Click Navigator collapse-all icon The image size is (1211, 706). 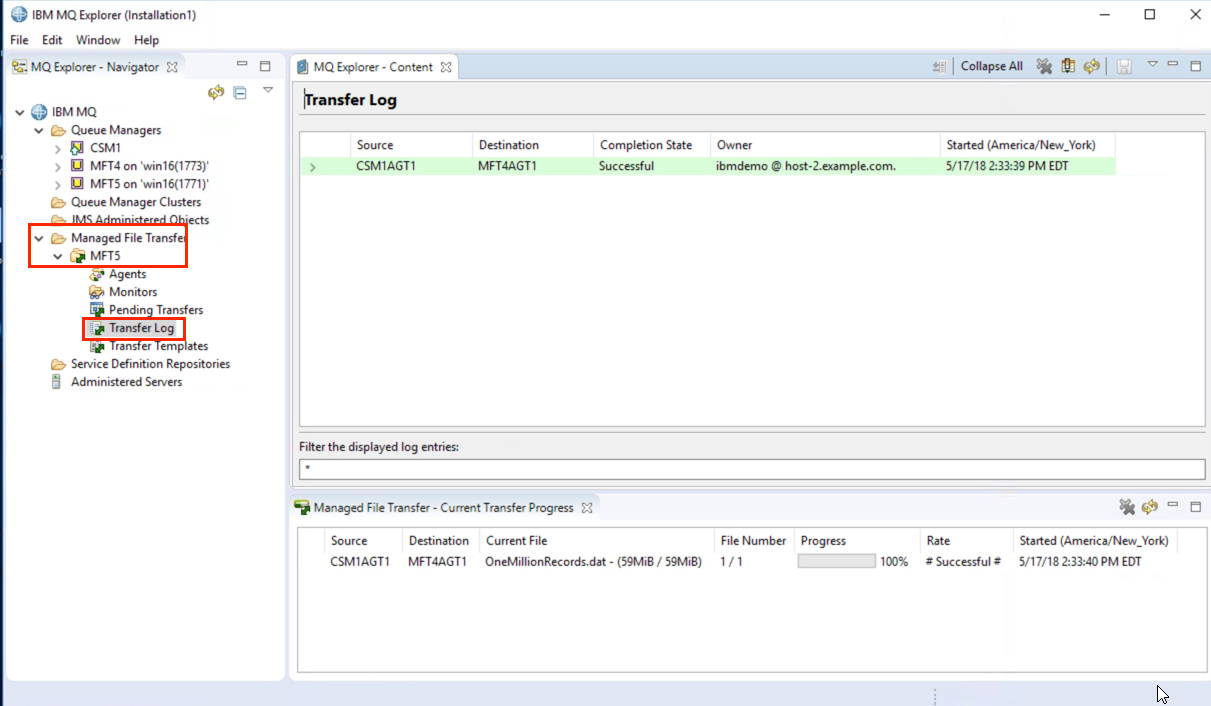pos(240,92)
